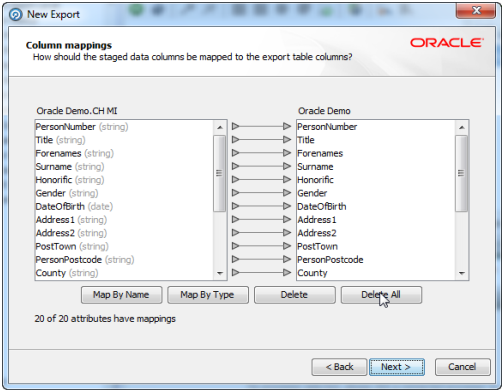Image resolution: width=504 pixels, height=392 pixels.
Task: Select the PersonNumber mapping arrow
Action: tap(261, 126)
